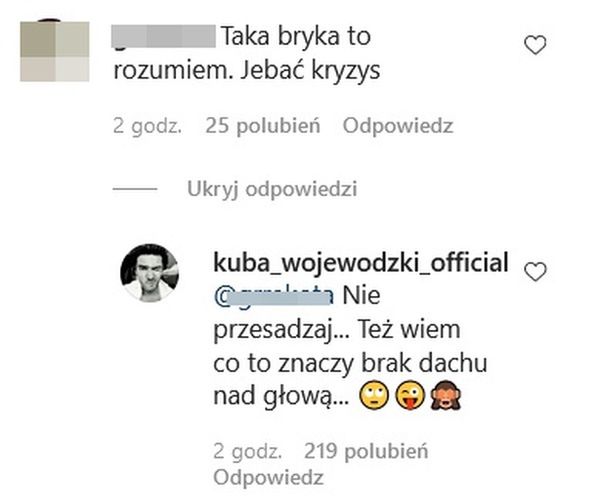Click the rolling eyes emoji
This screenshot has height=503, width=600.
[374, 396]
